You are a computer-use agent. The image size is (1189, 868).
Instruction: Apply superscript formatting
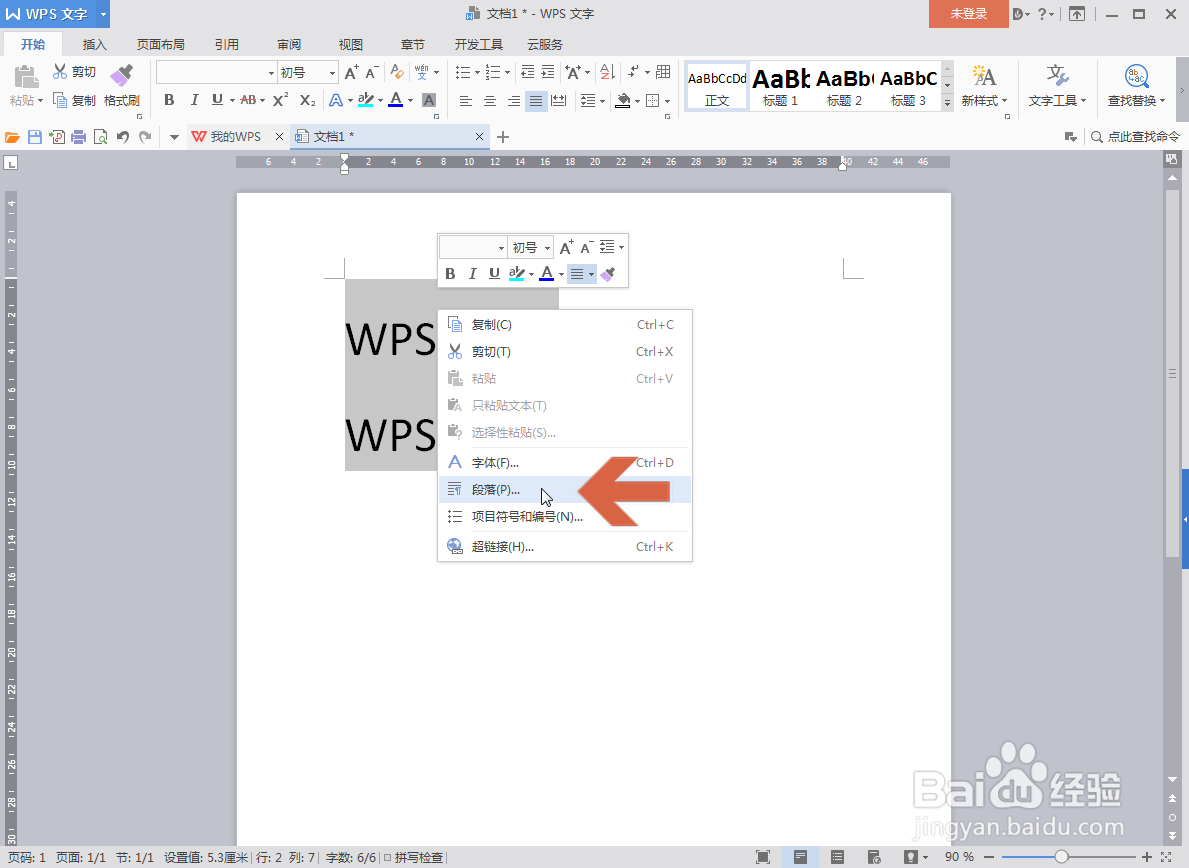point(281,100)
